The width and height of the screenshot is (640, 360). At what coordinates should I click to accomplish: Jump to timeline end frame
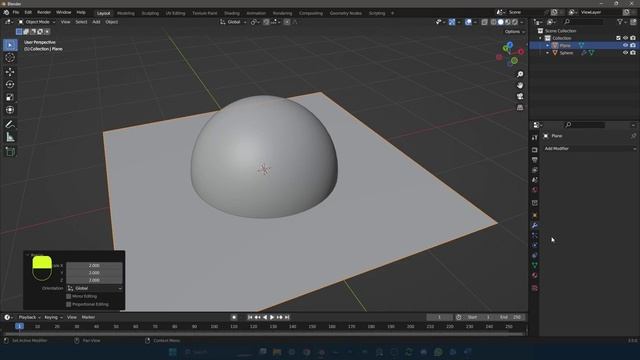coord(287,317)
